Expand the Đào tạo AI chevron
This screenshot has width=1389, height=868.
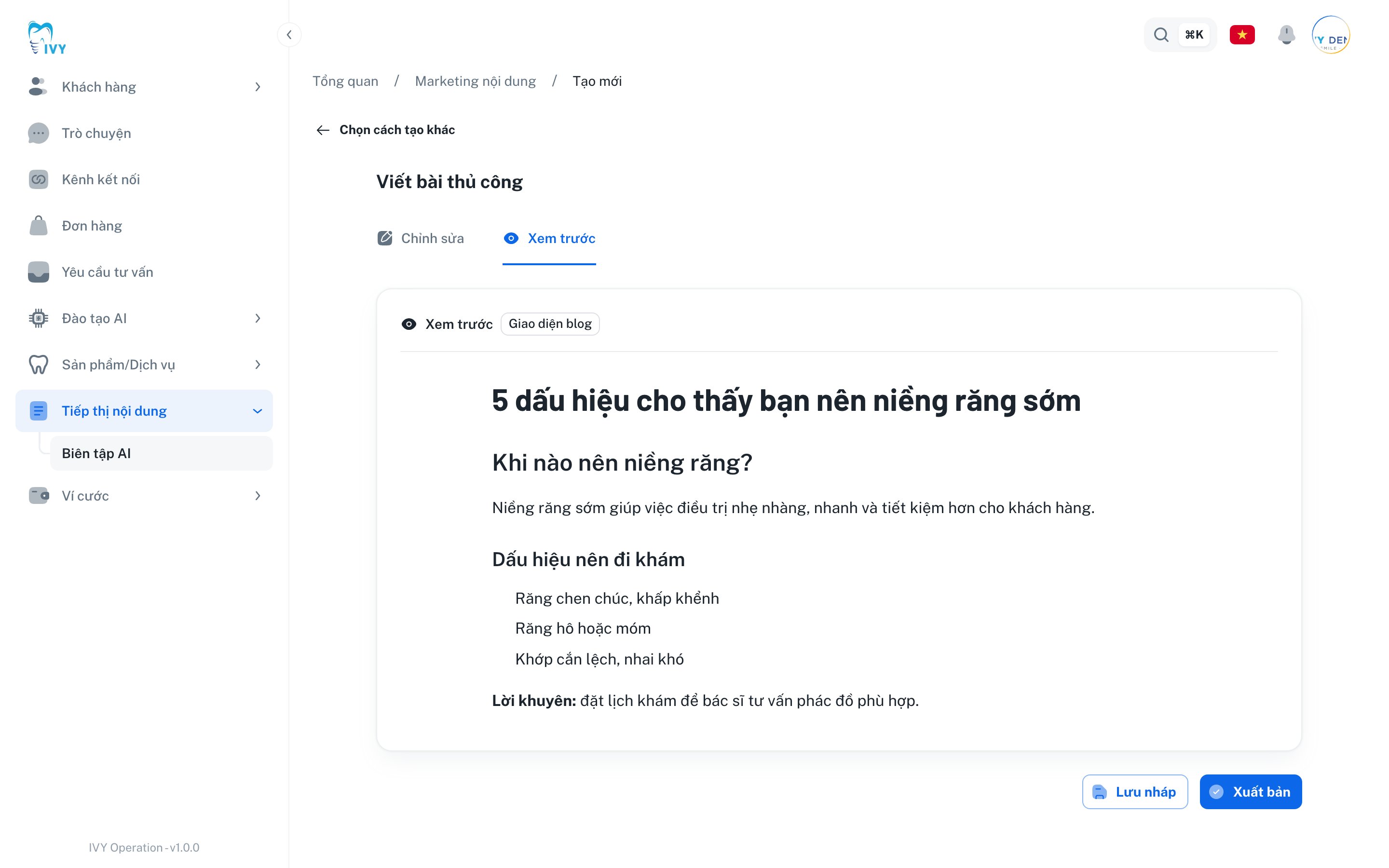[258, 318]
